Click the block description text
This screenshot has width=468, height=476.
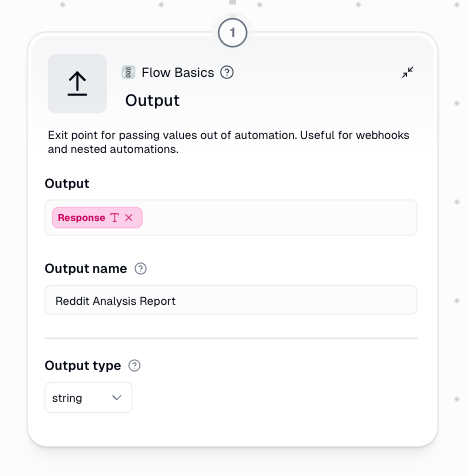point(229,142)
